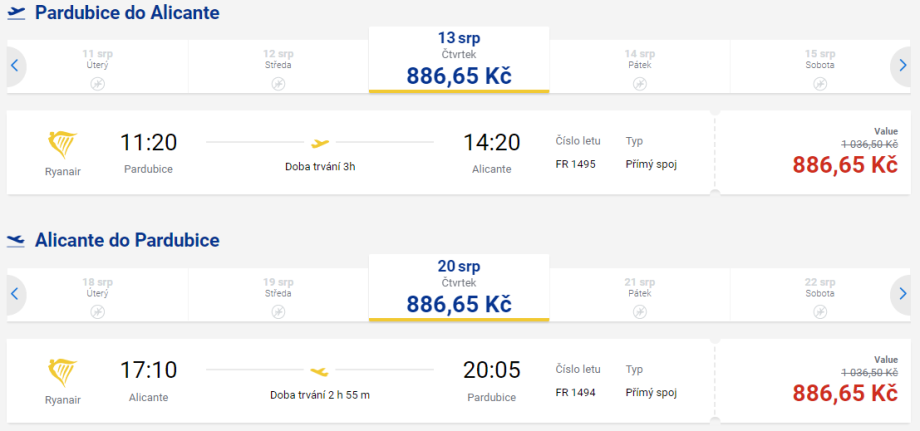The width and height of the screenshot is (920, 431).
Task: Click the no-flight icon under 22 srp Sobota
Action: click(819, 311)
